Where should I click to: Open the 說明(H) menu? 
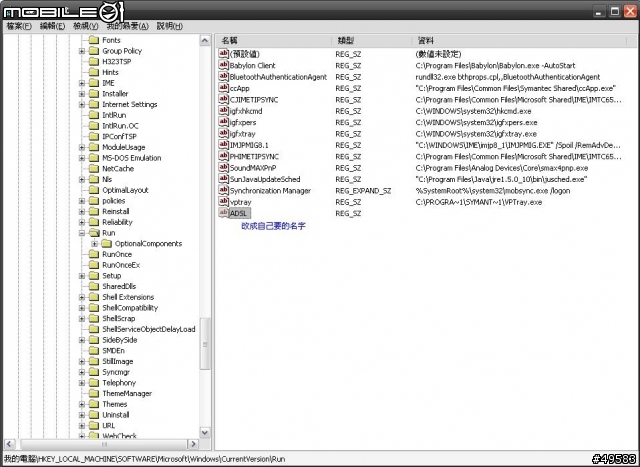170,26
